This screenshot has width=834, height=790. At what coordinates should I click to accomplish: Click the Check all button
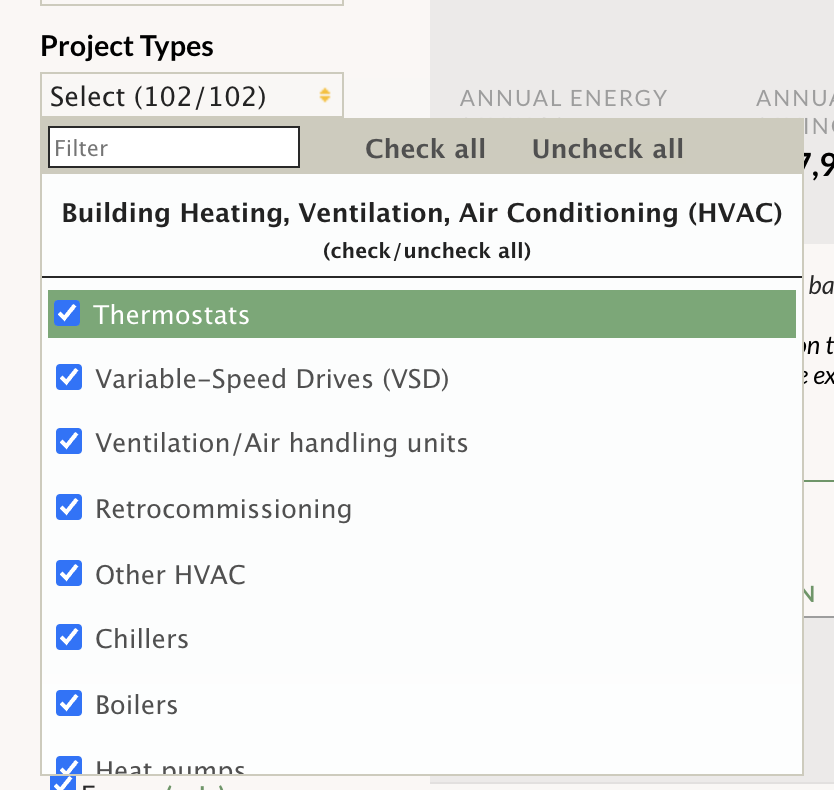click(x=425, y=148)
